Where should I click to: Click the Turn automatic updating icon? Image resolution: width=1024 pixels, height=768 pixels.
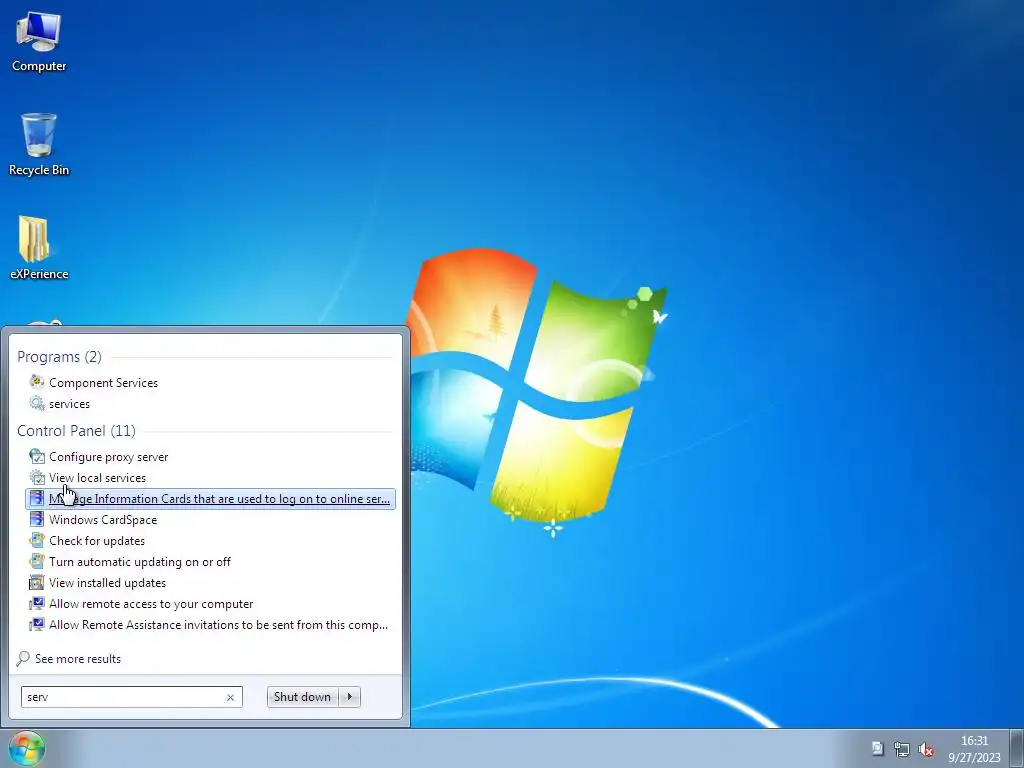[37, 561]
